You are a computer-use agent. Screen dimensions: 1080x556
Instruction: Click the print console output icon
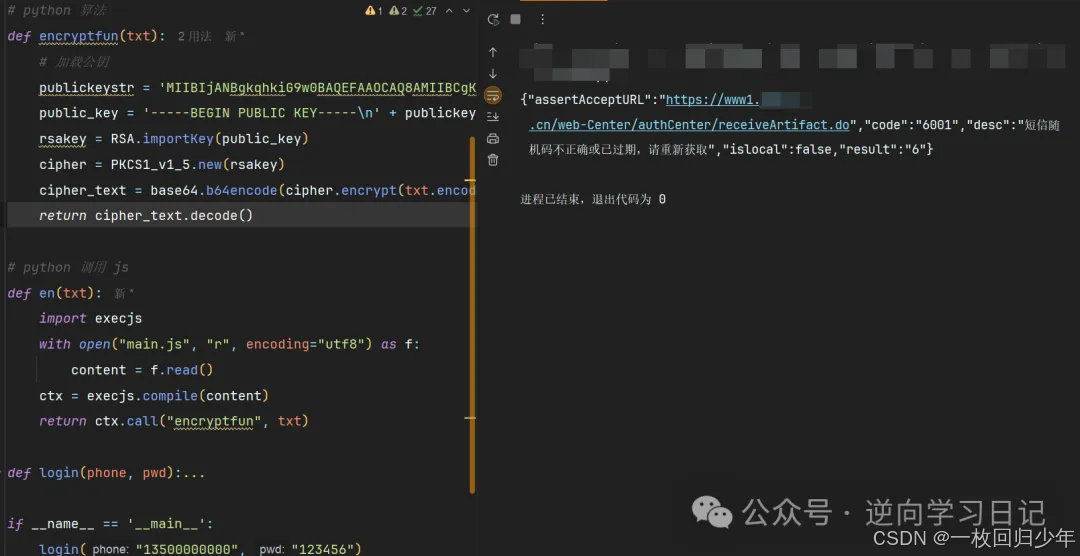[x=492, y=138]
